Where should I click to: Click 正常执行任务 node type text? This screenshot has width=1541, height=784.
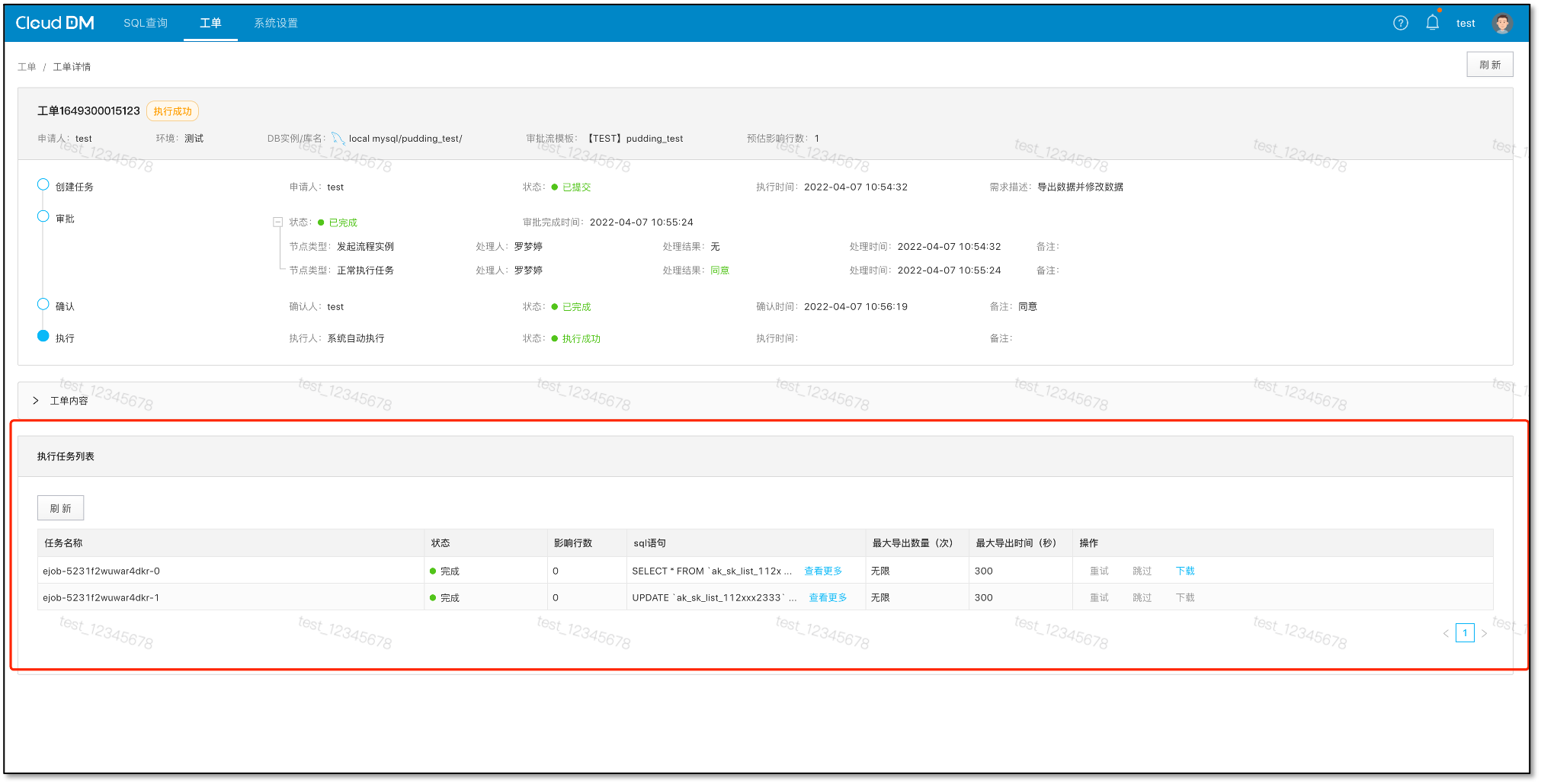point(365,270)
